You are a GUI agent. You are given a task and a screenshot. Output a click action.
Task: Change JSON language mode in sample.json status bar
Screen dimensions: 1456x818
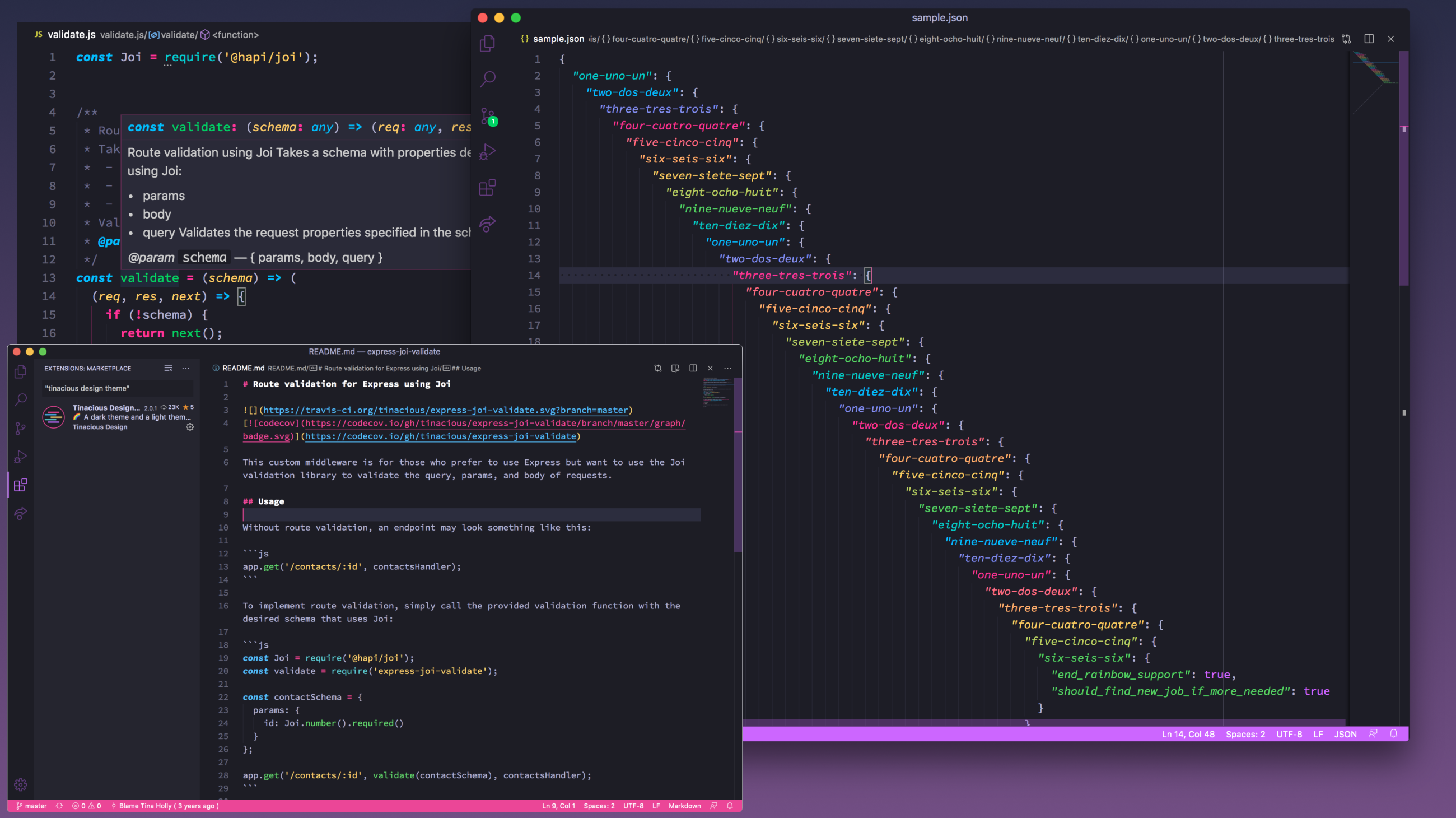click(x=1345, y=735)
